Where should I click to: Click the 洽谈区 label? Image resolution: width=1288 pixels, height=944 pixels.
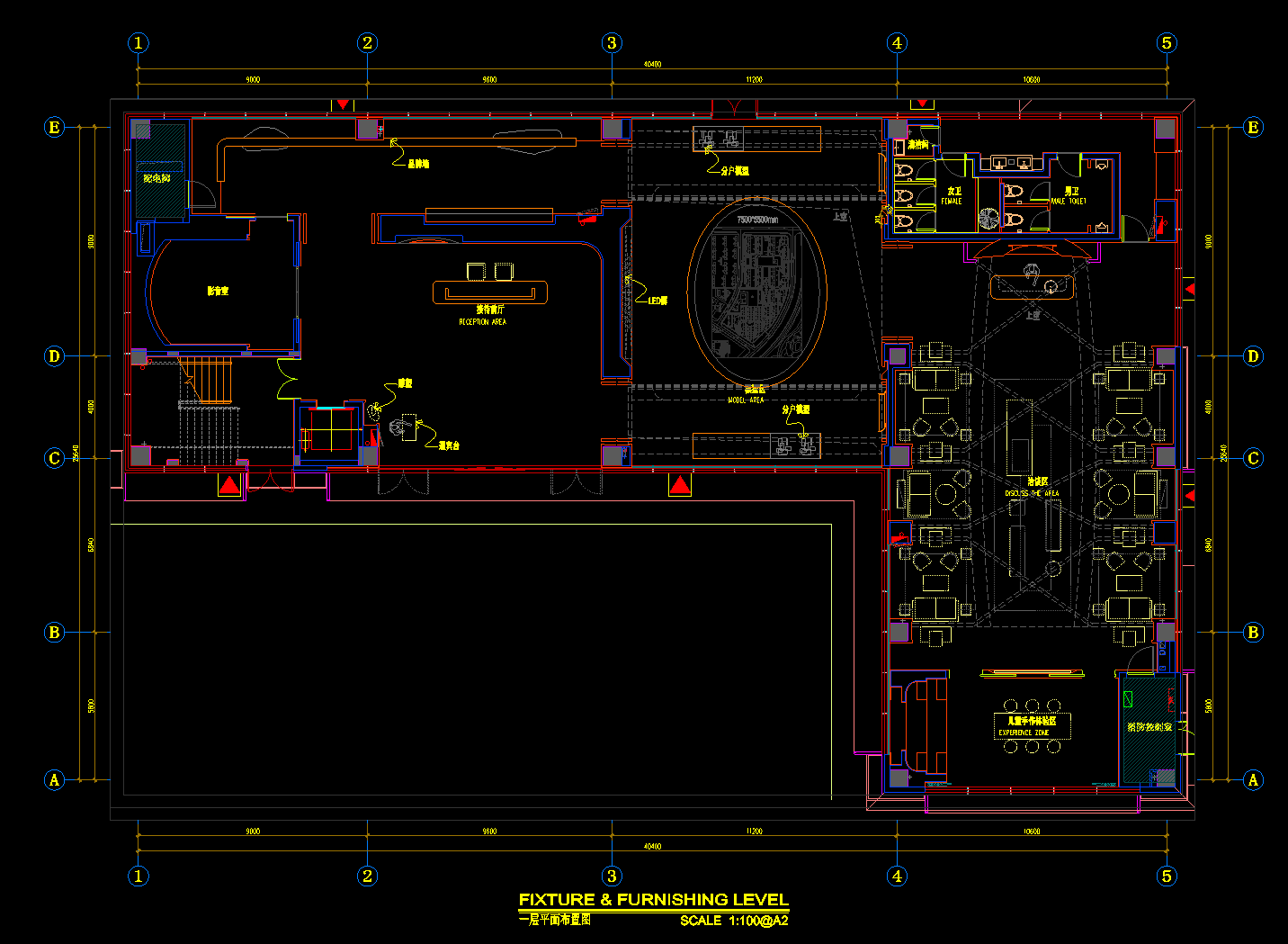tap(1037, 481)
